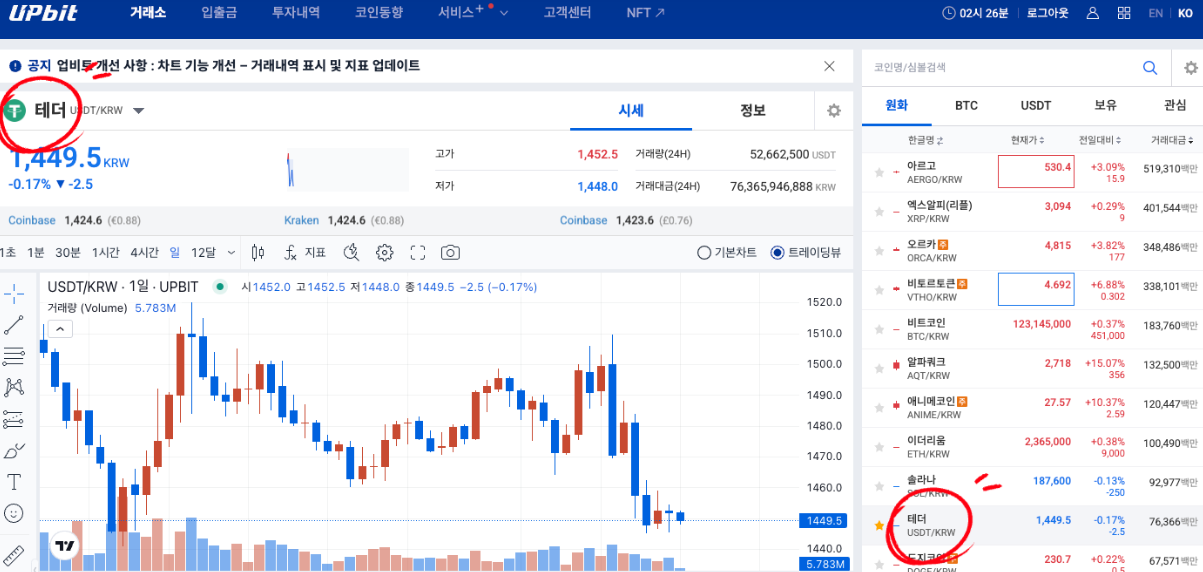Switch to the BTC market tab
The image size is (1203, 572).
966,105
